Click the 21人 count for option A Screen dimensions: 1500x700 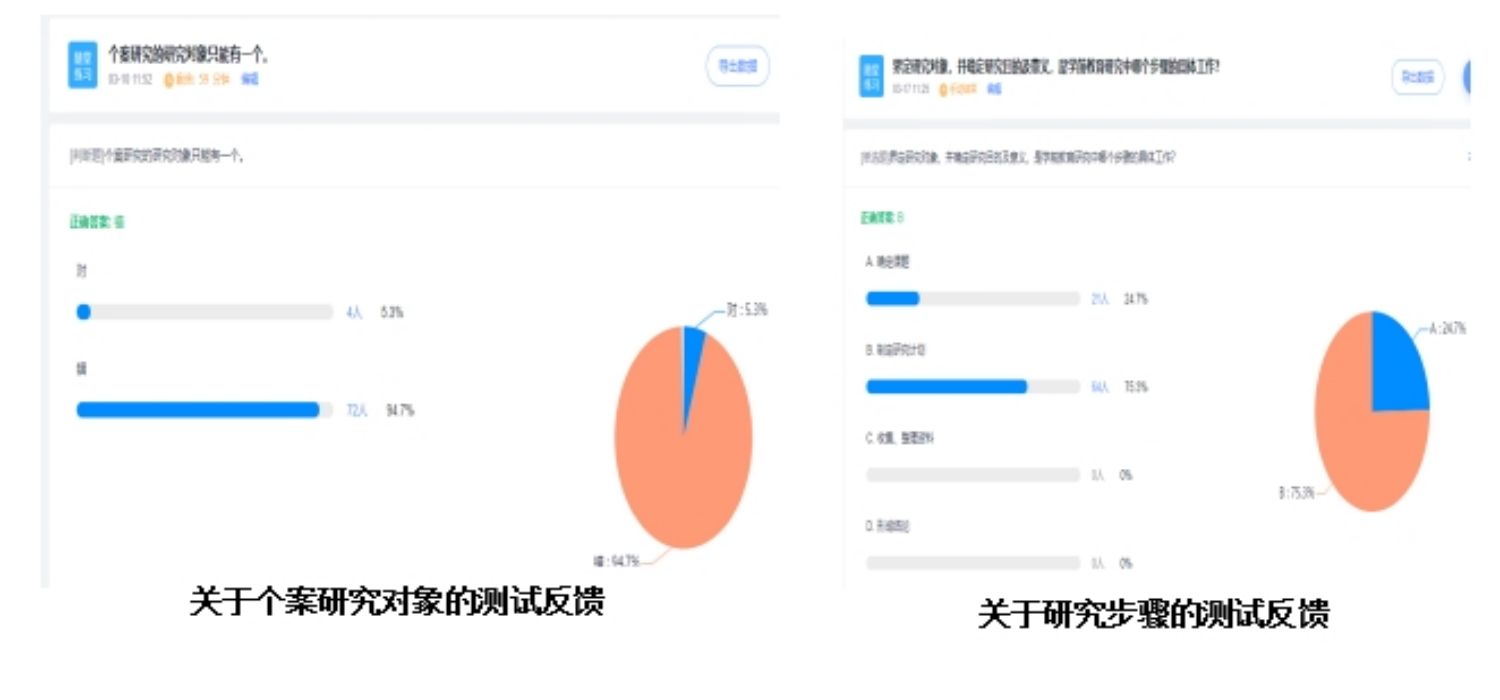tap(1100, 299)
